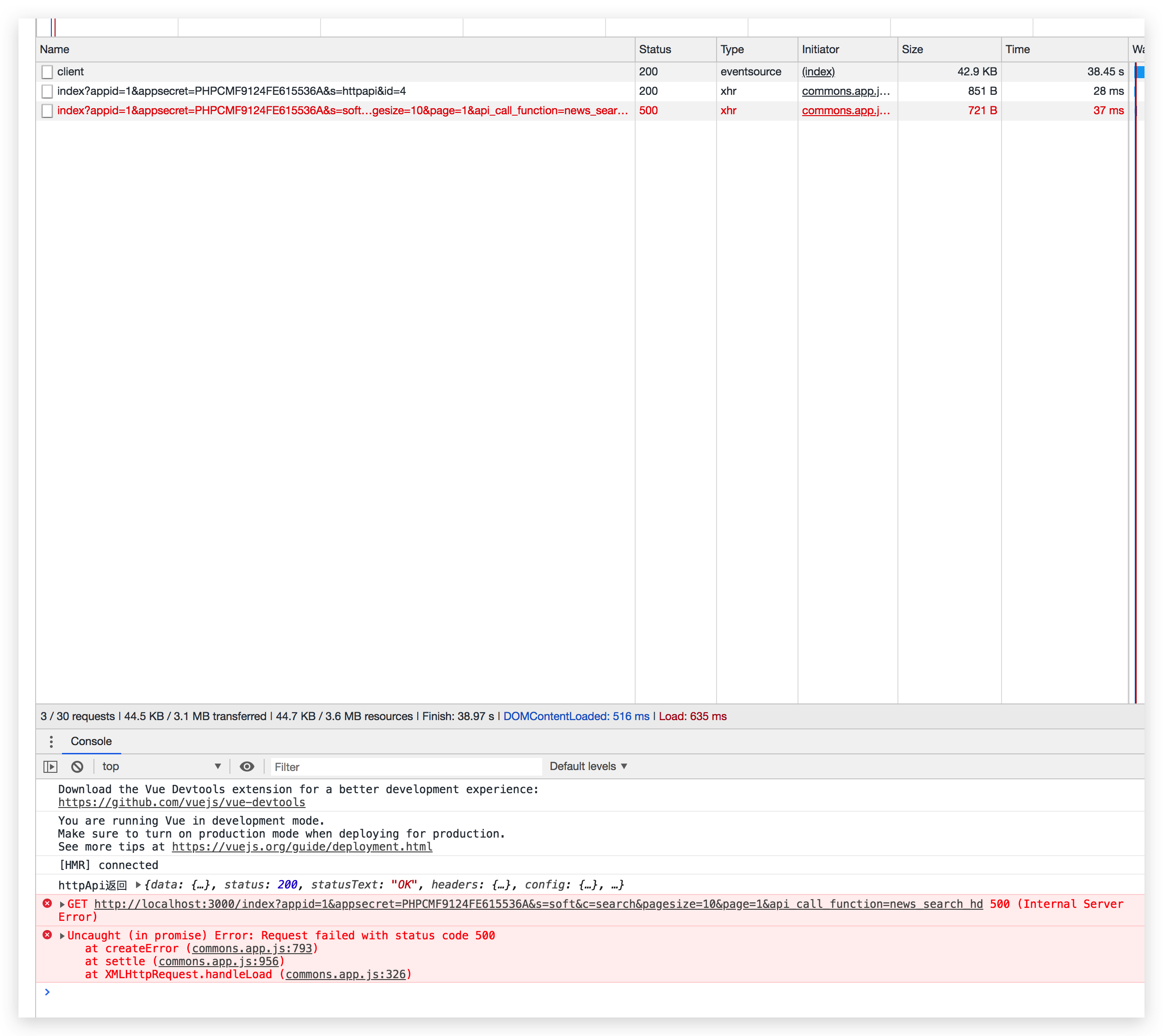1163x1036 pixels.
Task: Select the failed news_search request row
Action: pos(590,111)
